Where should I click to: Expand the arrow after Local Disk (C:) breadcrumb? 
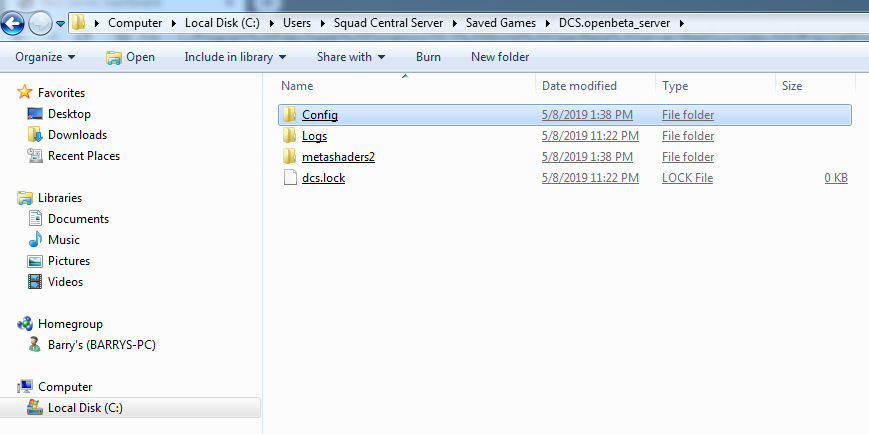272,23
